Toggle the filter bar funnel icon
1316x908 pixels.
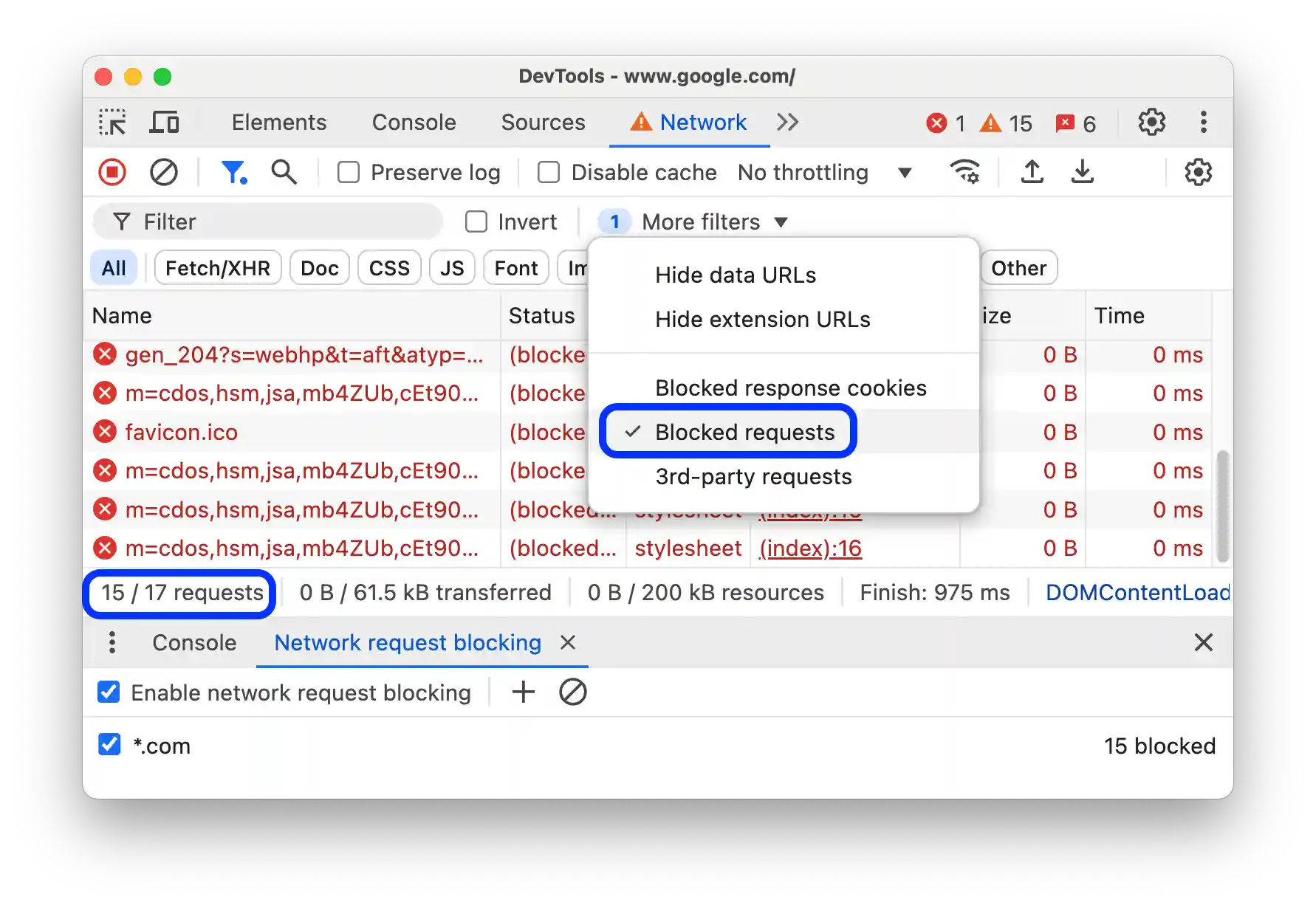pos(234,172)
